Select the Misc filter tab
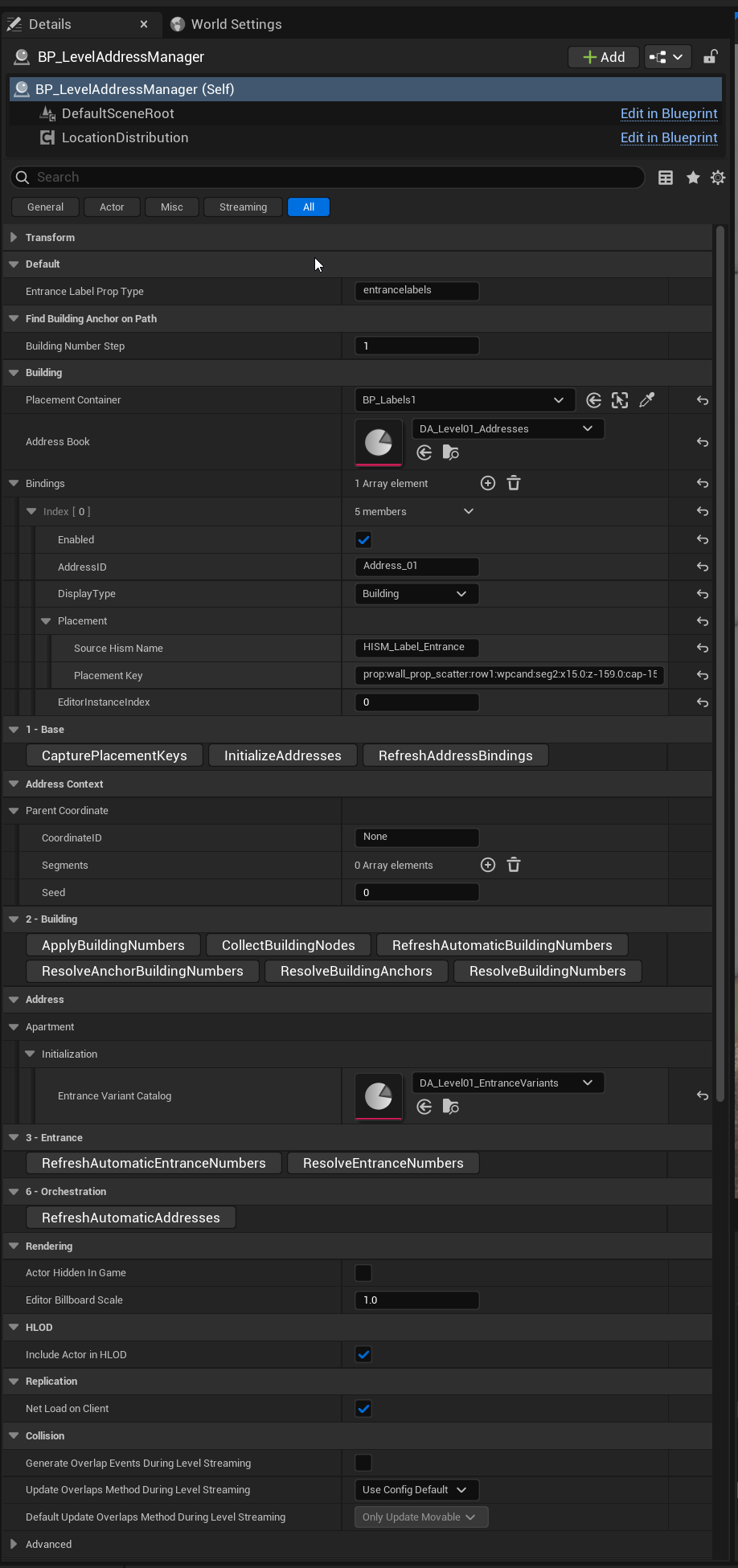 (172, 207)
